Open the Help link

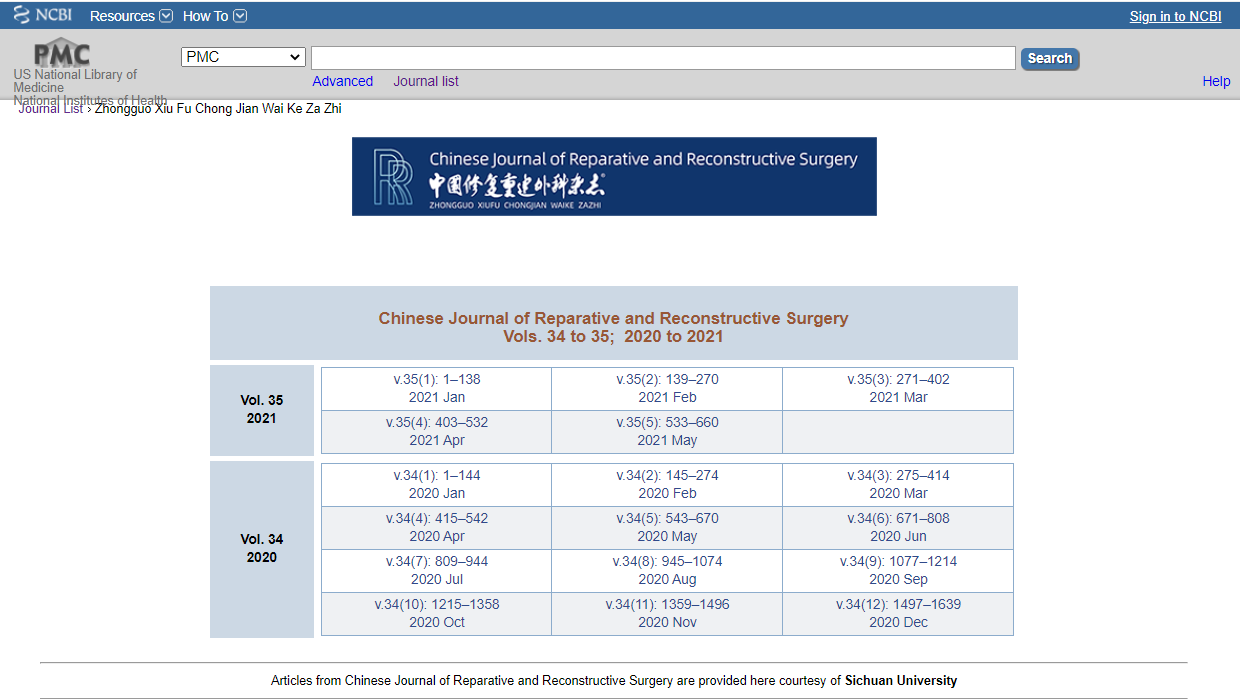point(1216,81)
